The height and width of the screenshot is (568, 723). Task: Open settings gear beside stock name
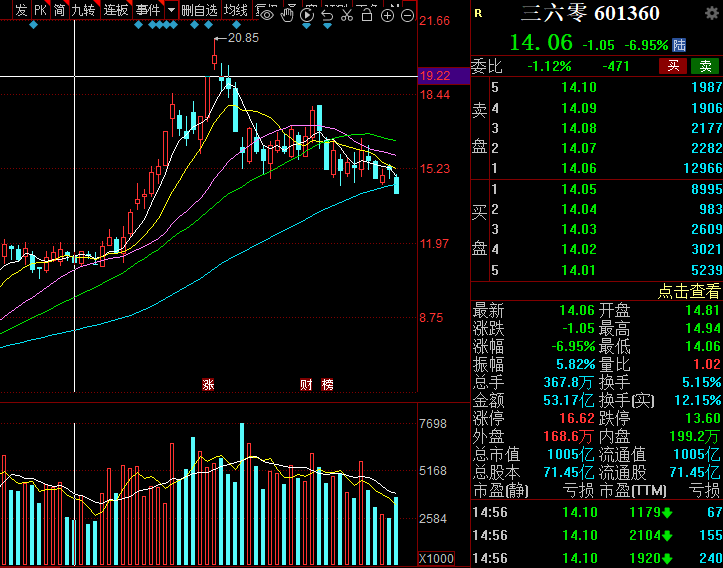point(709,12)
